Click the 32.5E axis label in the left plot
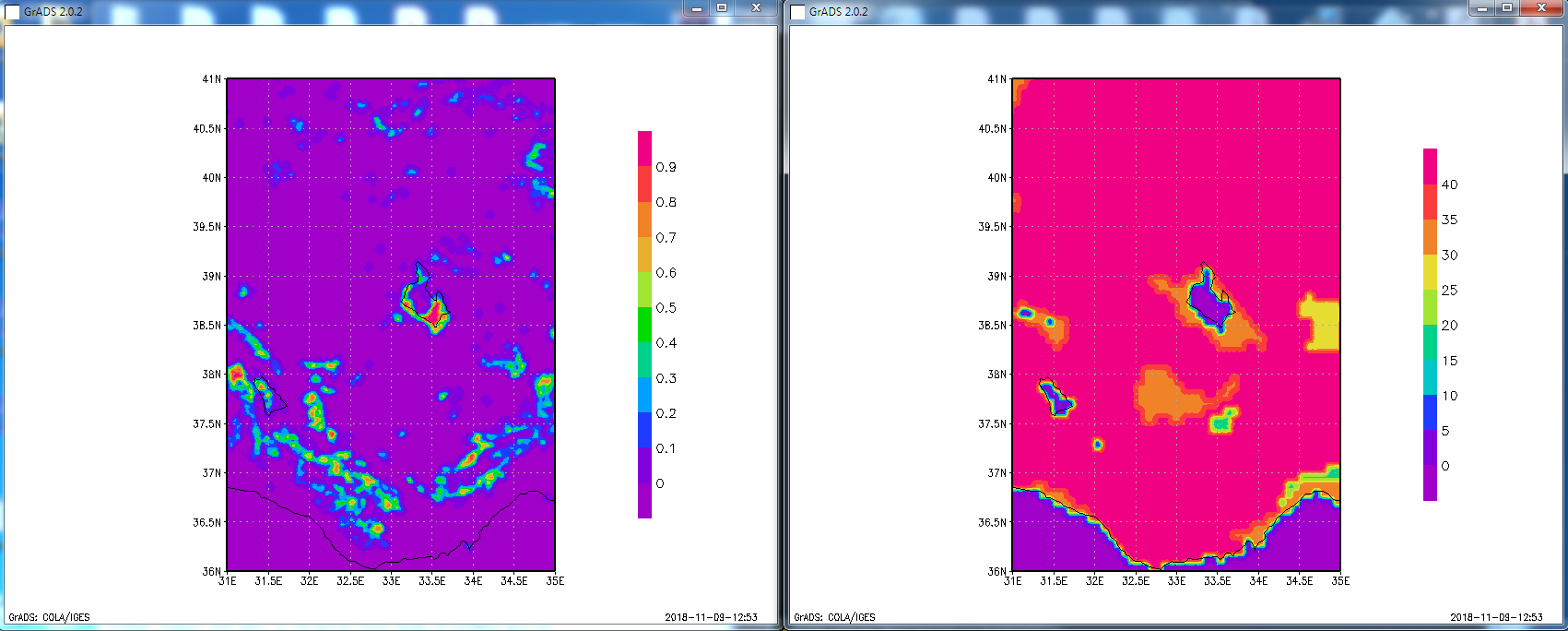The image size is (1568, 631). coord(350,581)
